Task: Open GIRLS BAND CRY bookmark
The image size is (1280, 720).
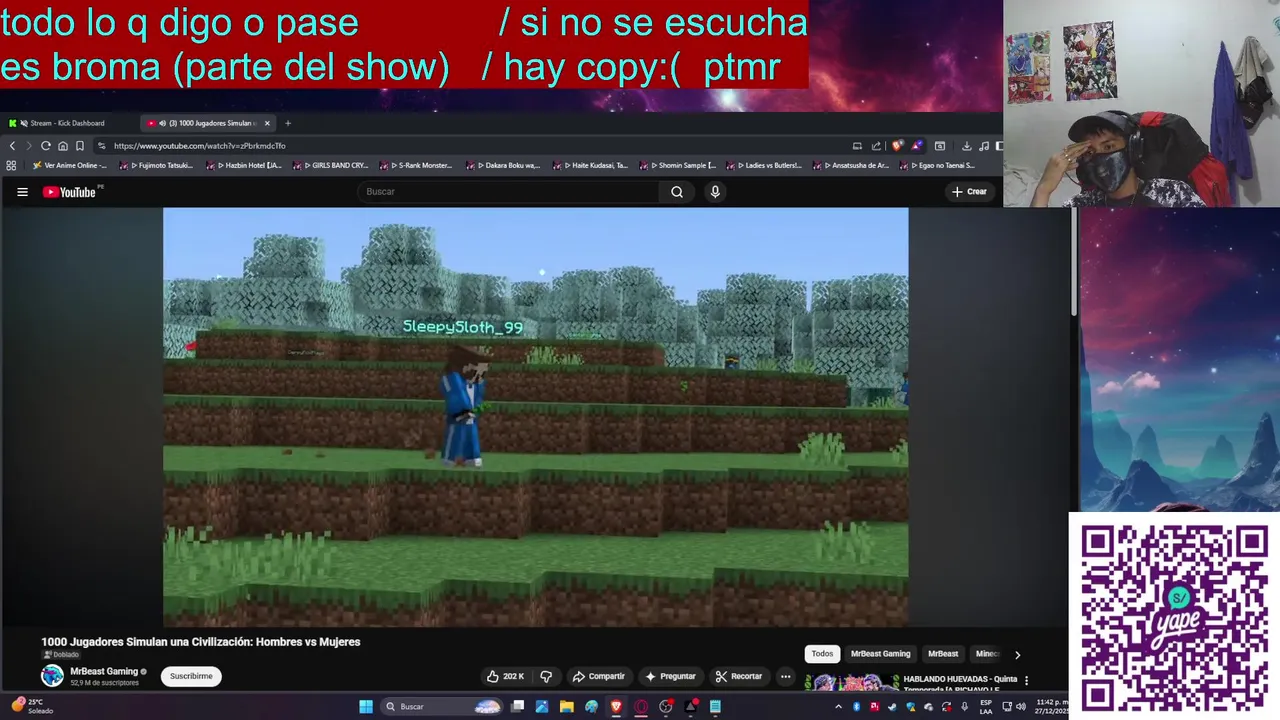Action: coord(330,166)
